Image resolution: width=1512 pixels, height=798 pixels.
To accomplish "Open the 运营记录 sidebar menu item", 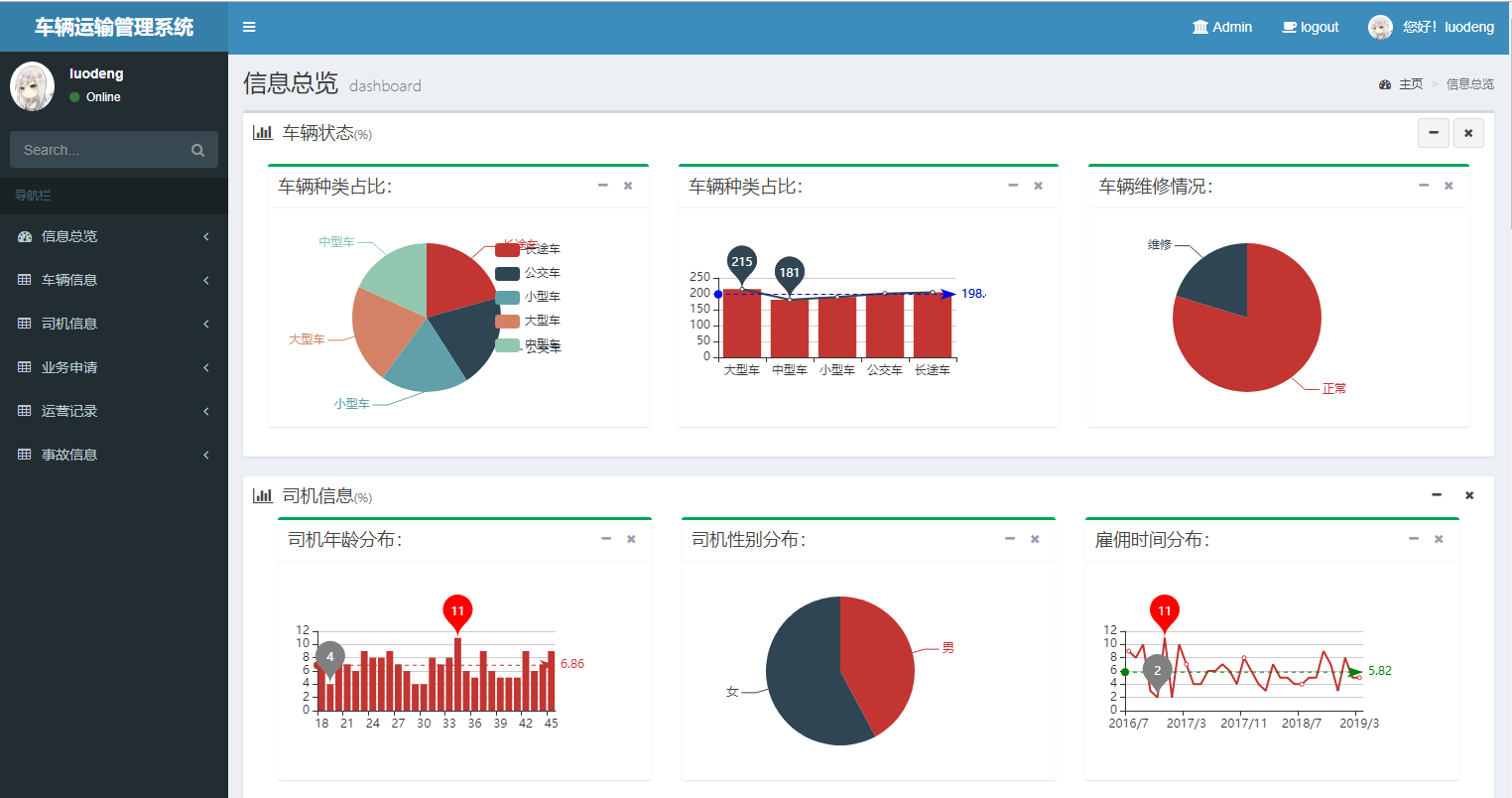I will pyautogui.click(x=114, y=411).
